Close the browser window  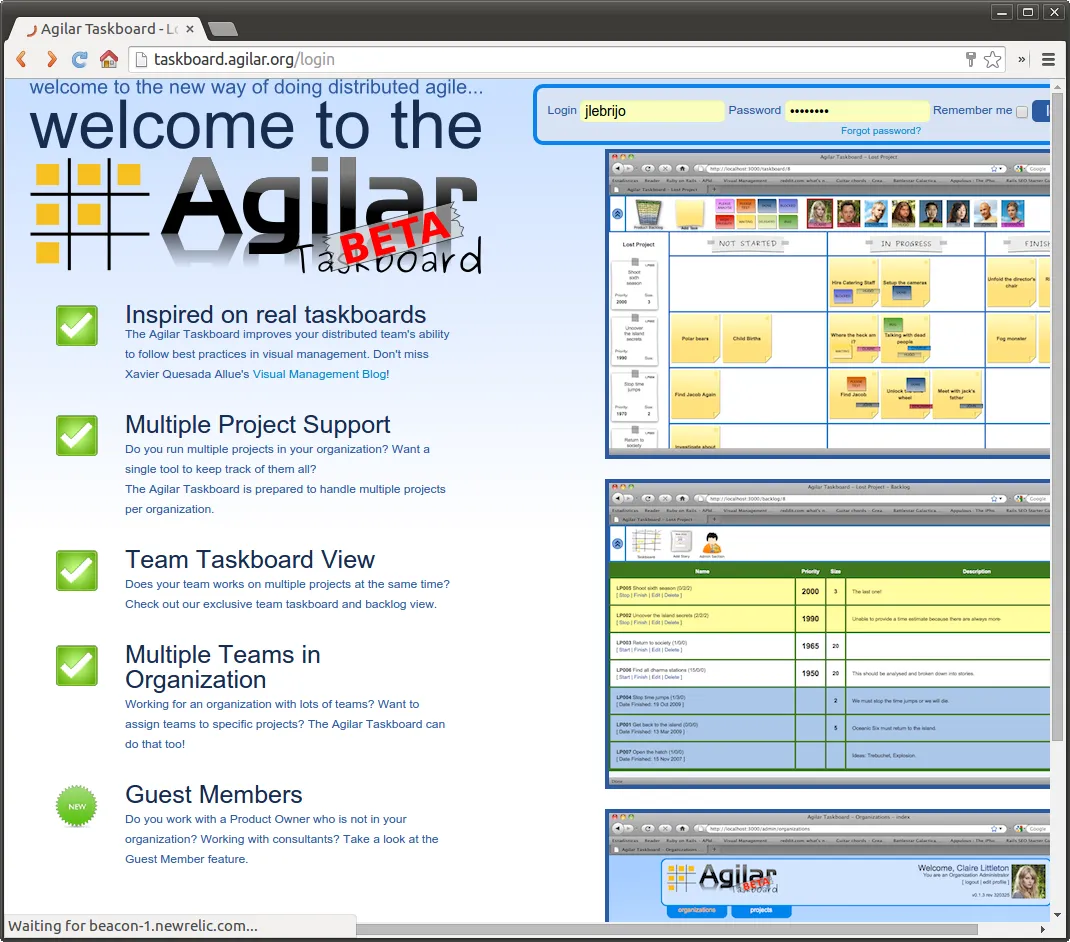[x=1054, y=12]
